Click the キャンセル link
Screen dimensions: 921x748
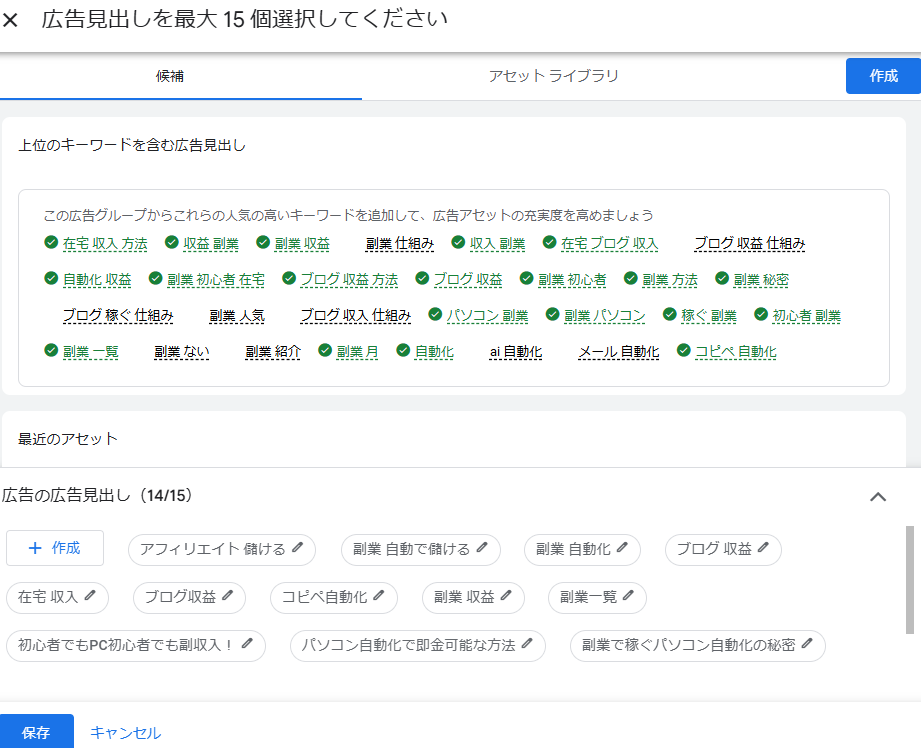[125, 732]
